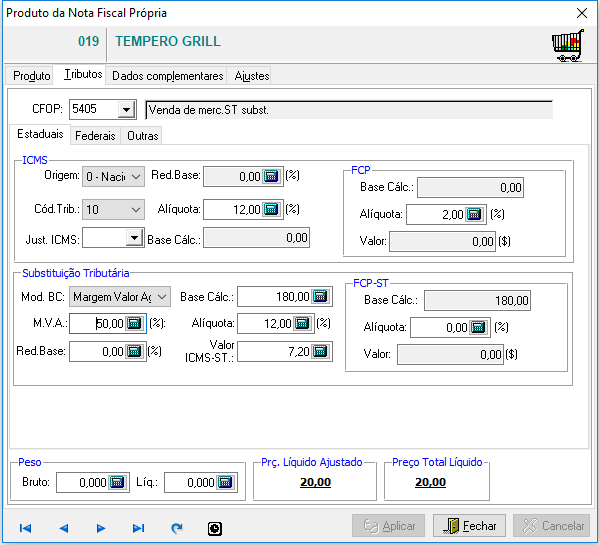Viewport: 600px width, 545px height.
Task: Open calculator for ST Alíquota field
Action: click(302, 323)
